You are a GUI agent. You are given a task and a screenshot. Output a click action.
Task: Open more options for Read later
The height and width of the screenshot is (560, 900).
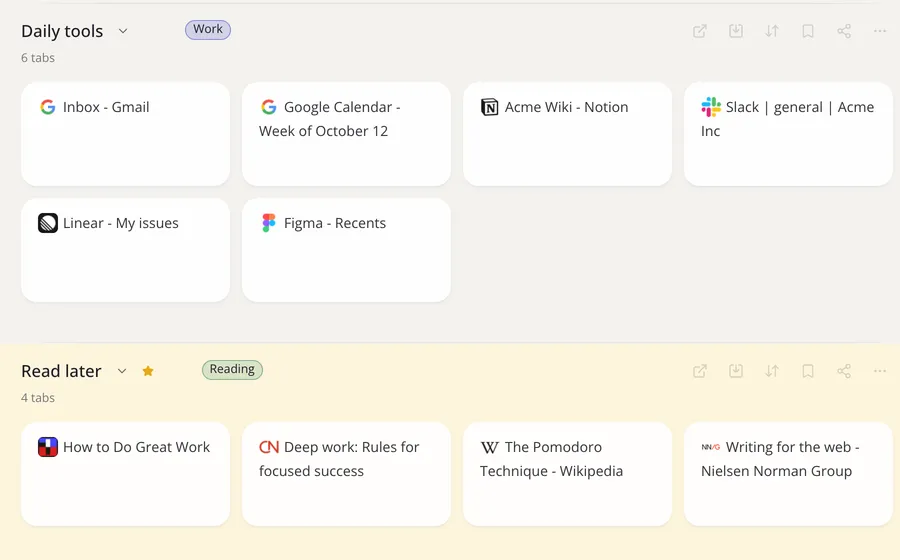[x=880, y=371]
